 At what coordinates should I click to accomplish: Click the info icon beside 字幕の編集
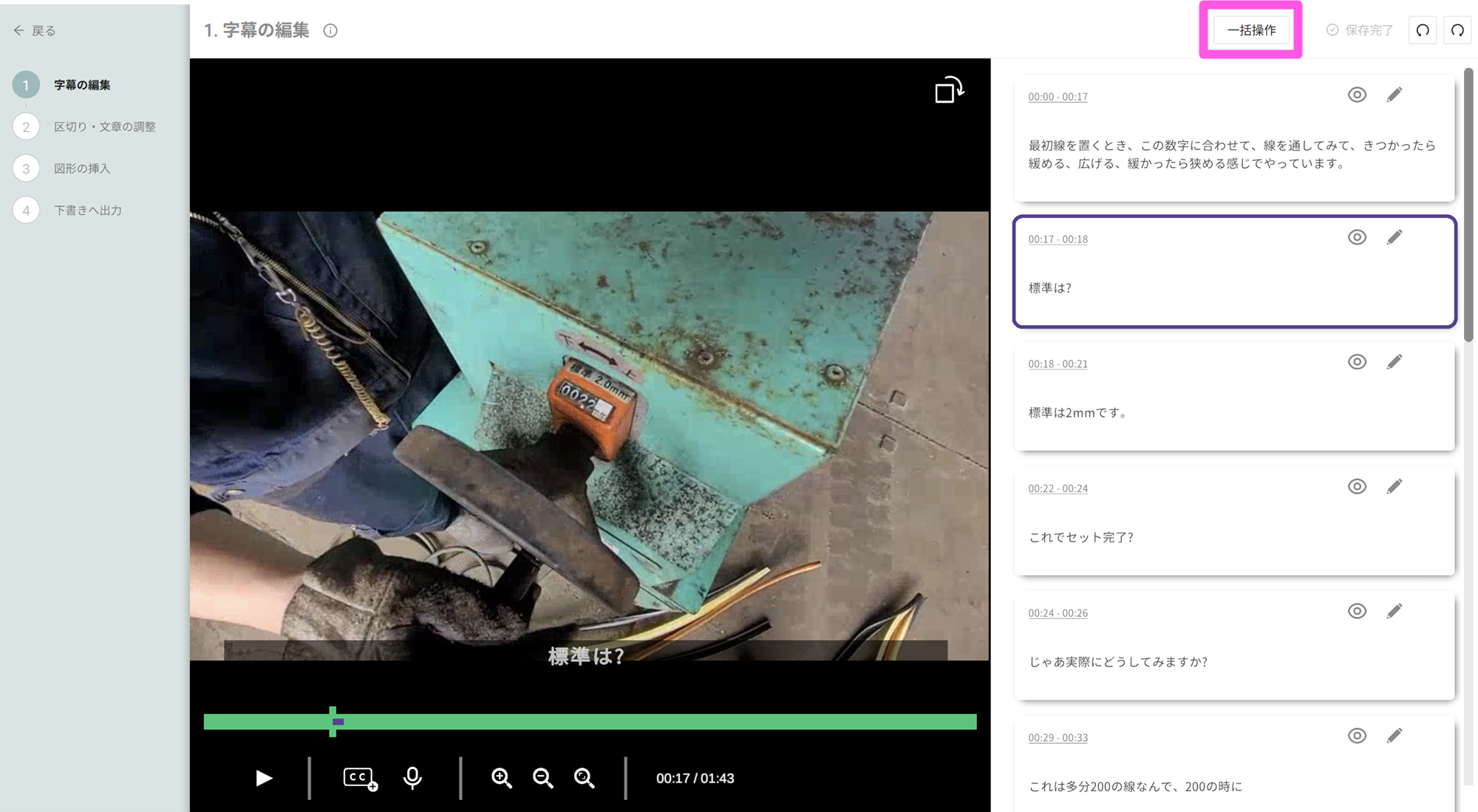[330, 30]
